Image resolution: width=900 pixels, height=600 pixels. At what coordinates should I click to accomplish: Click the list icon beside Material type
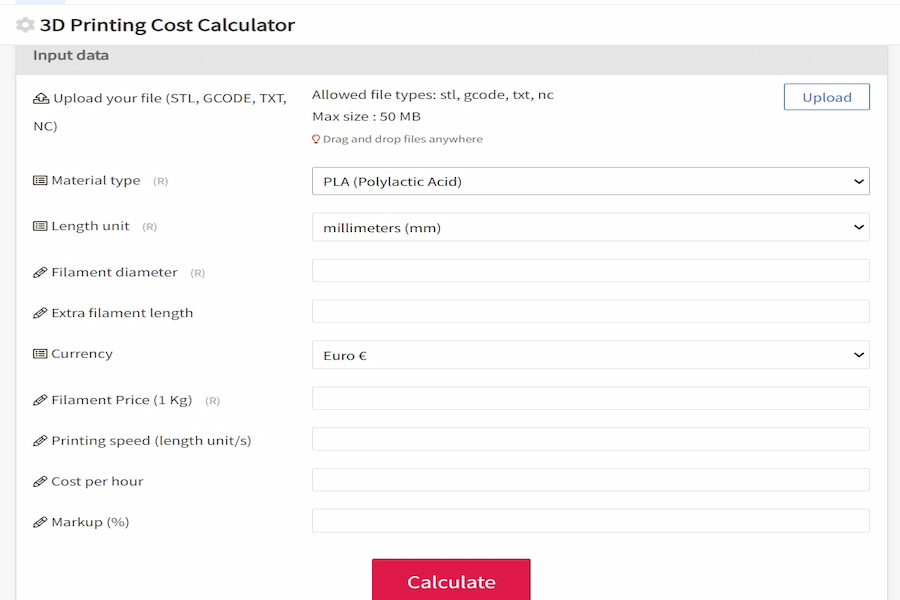point(40,181)
